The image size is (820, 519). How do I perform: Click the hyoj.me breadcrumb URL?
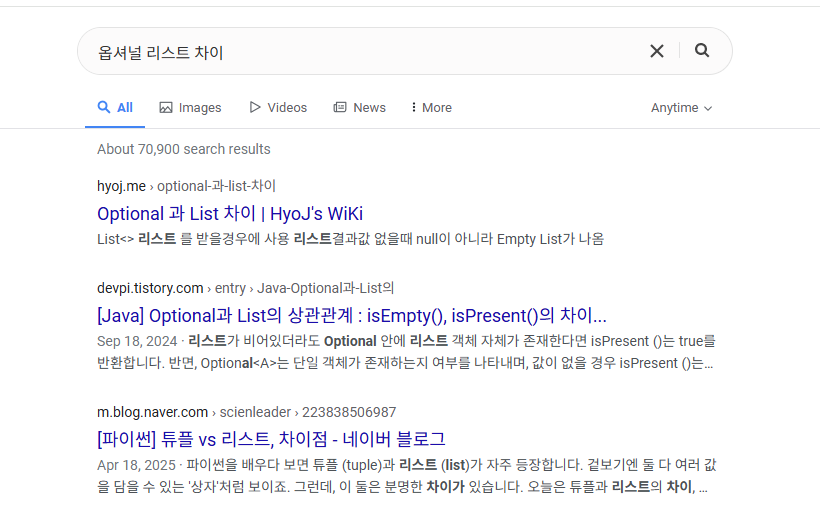pyautogui.click(x=186, y=186)
